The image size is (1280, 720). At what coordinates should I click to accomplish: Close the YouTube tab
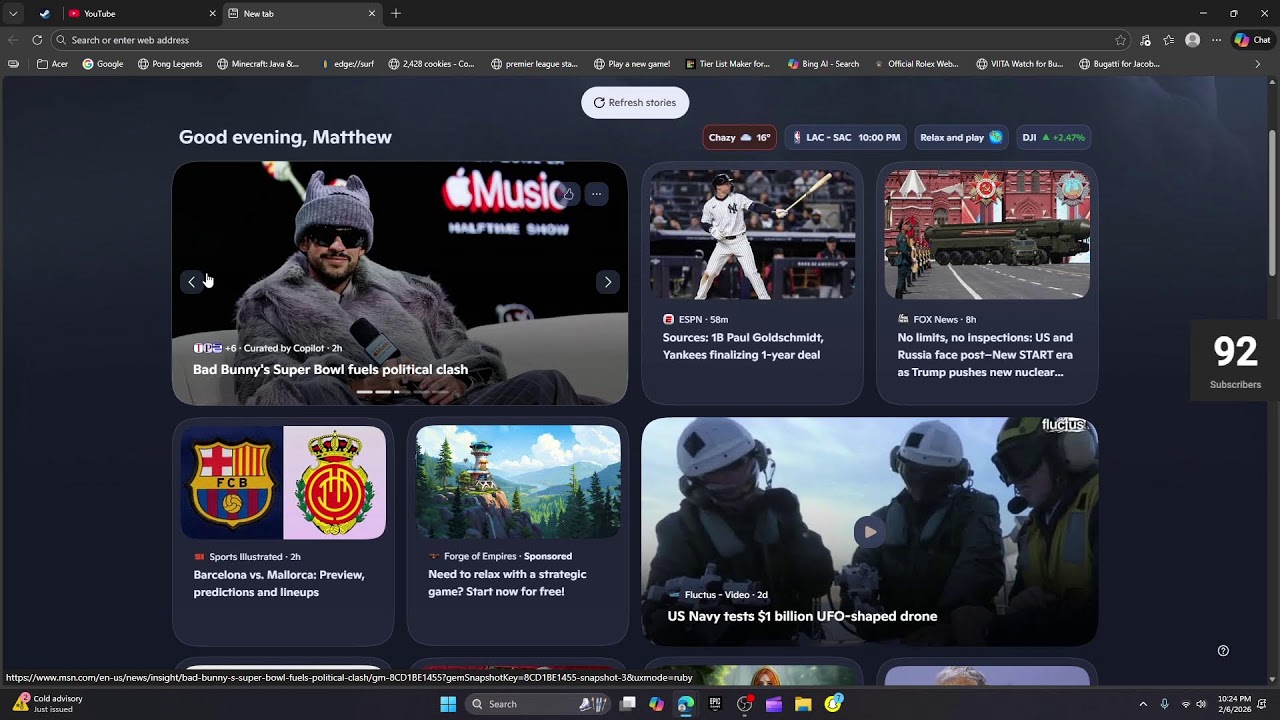[x=212, y=14]
